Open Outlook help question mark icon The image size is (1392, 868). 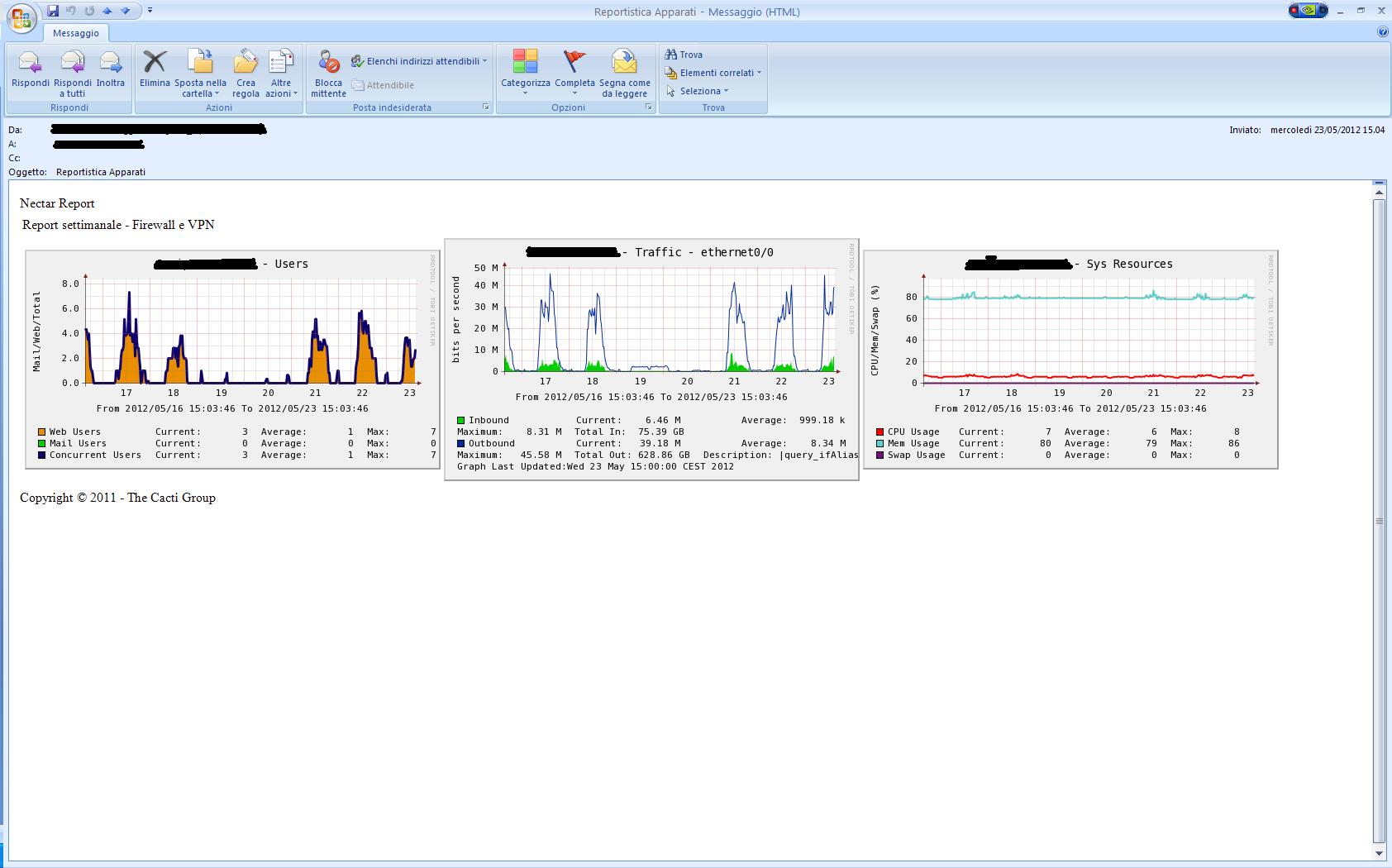point(1383,32)
